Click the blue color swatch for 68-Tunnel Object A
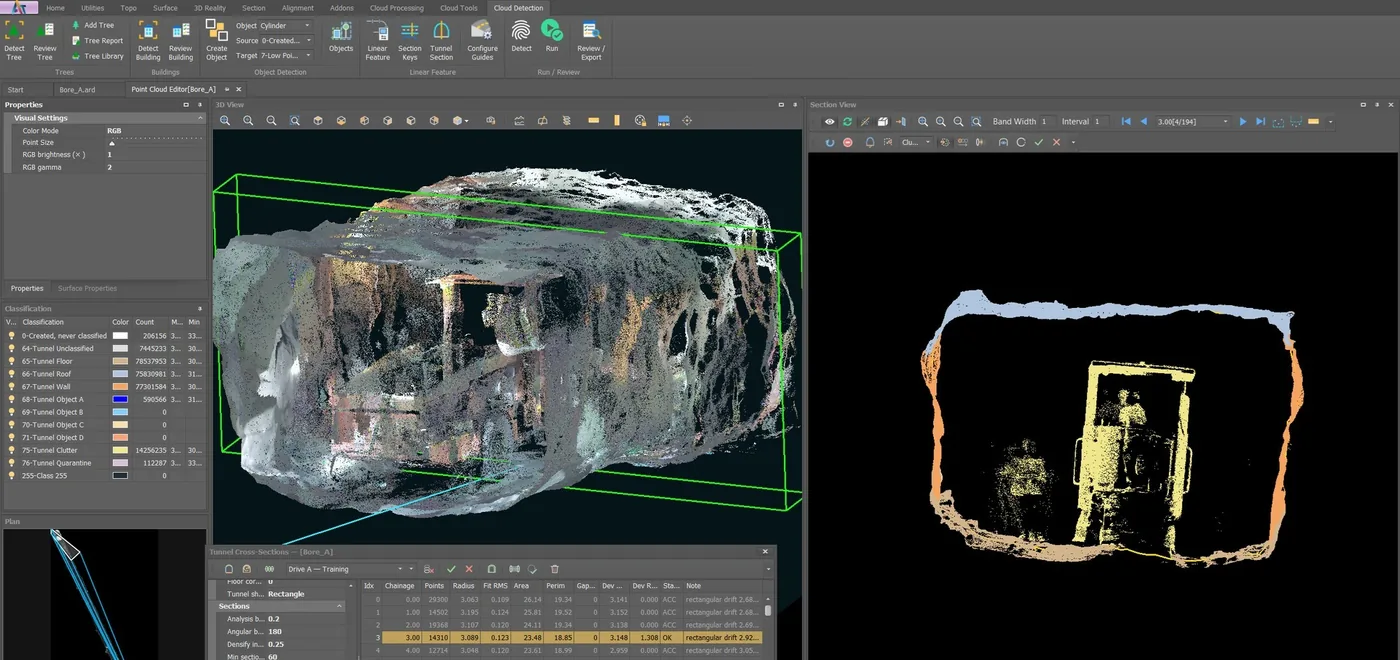The width and height of the screenshot is (1400, 660). [120, 400]
